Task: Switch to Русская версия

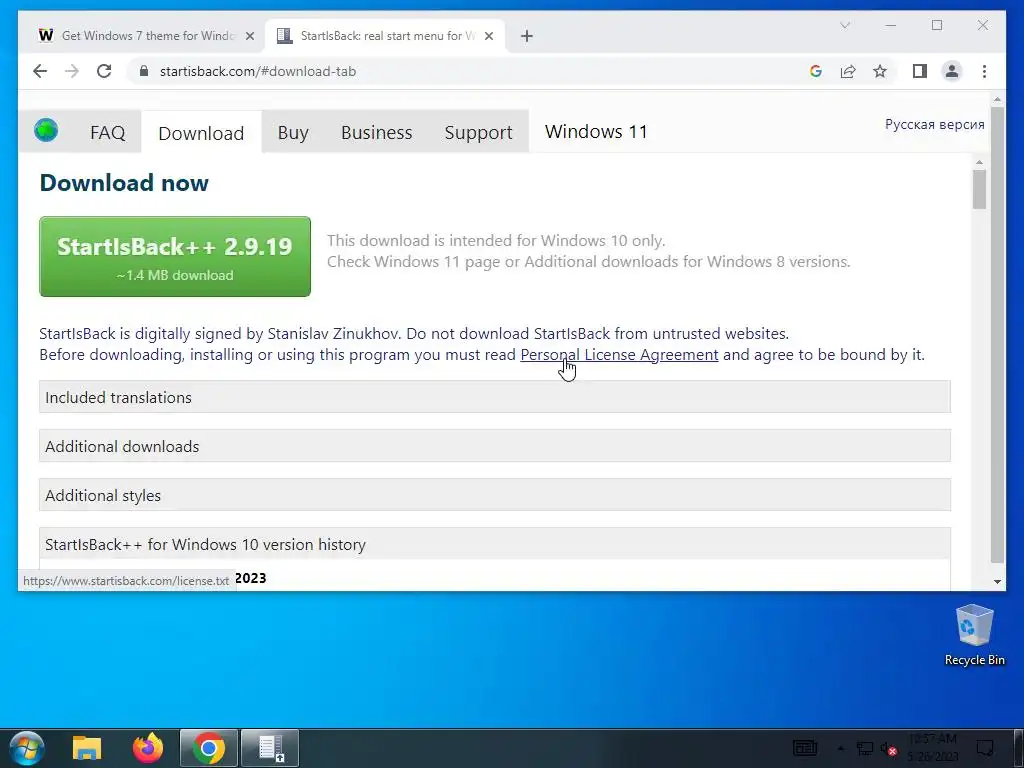Action: [x=935, y=125]
